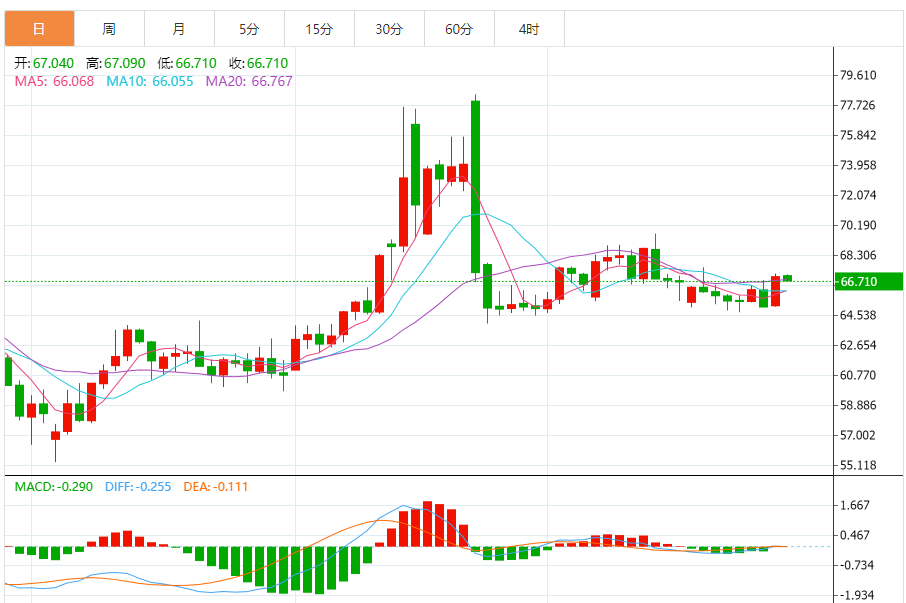Open the 30分 timeframe tab
Image resolution: width=906 pixels, height=603 pixels.
click(389, 29)
